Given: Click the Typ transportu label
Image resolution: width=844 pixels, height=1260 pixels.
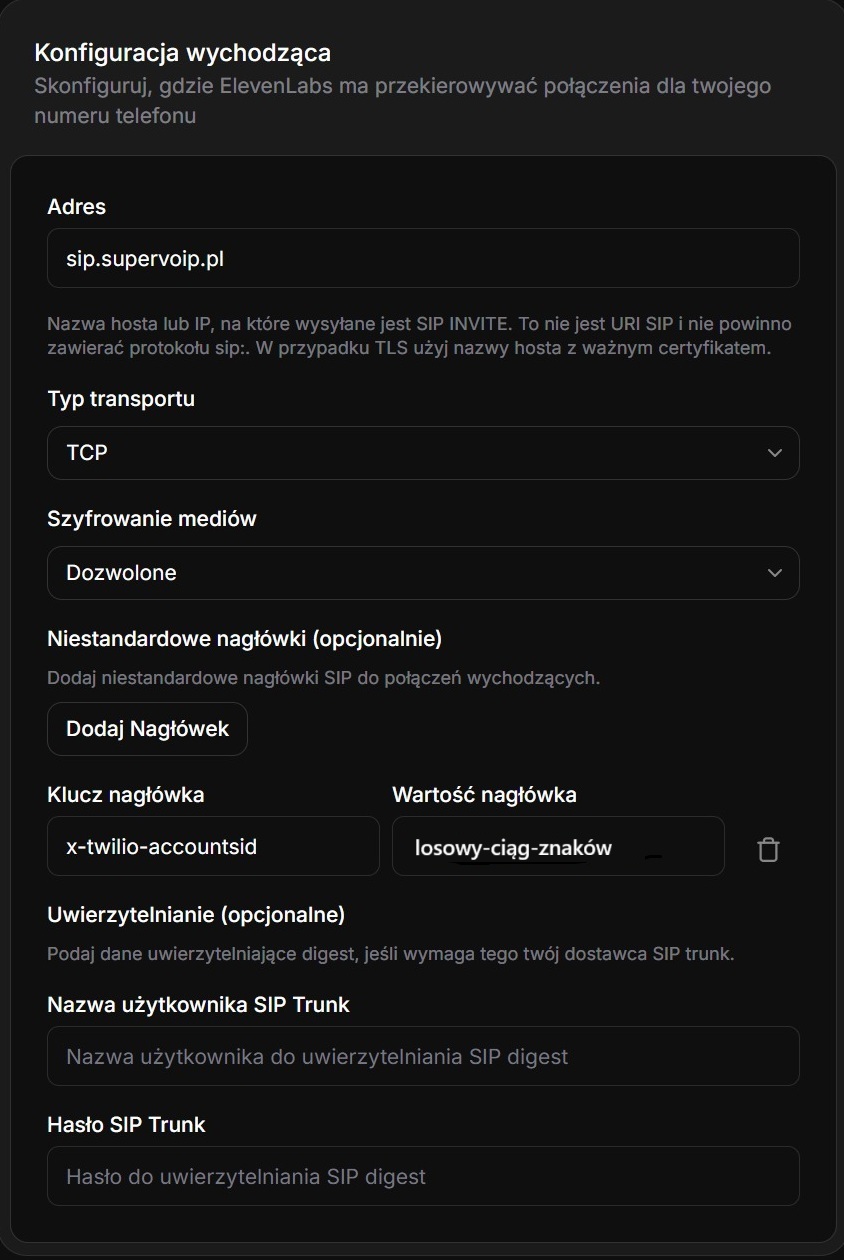Looking at the screenshot, I should [x=121, y=398].
